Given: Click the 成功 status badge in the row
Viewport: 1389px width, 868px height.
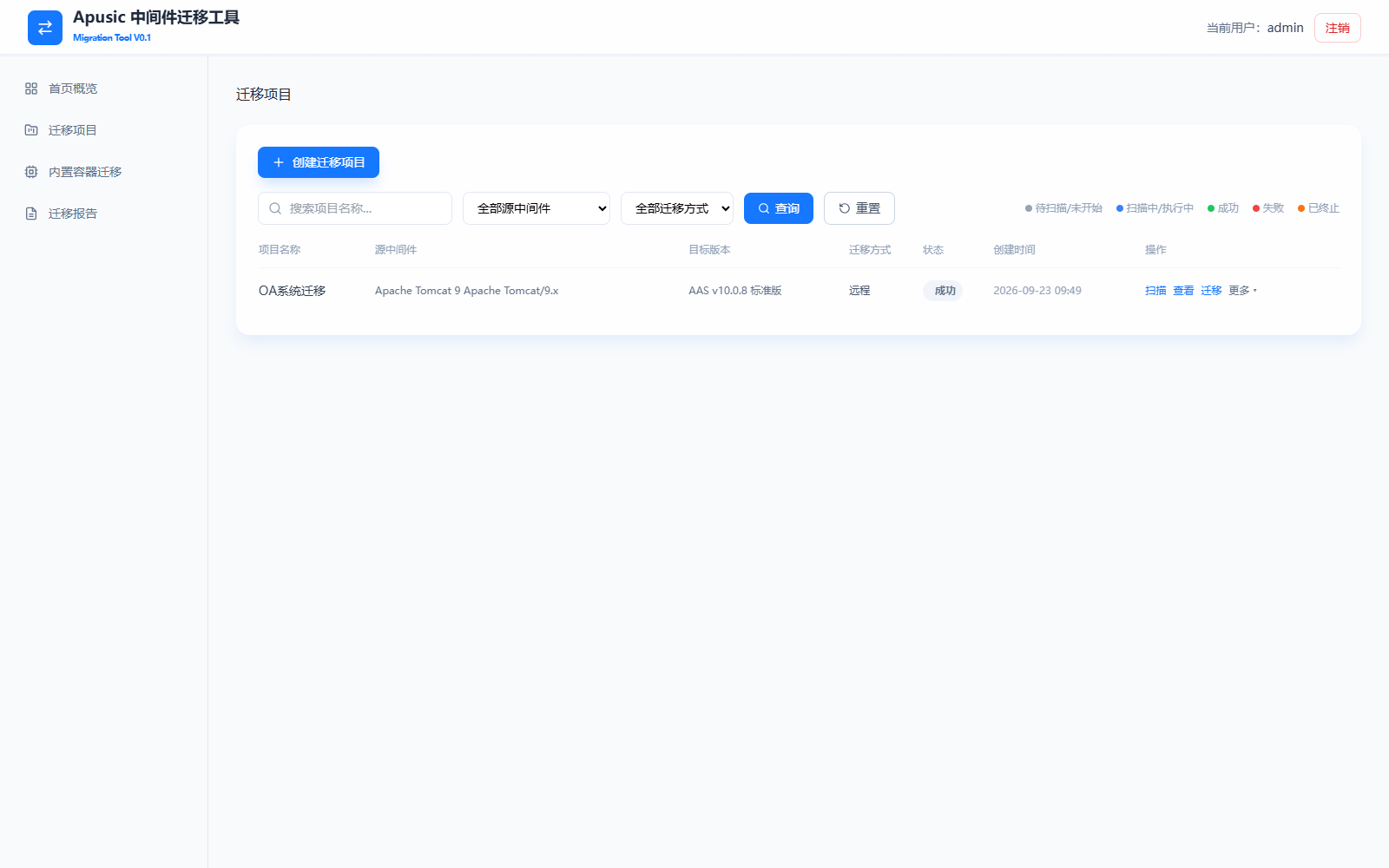Looking at the screenshot, I should pos(943,291).
